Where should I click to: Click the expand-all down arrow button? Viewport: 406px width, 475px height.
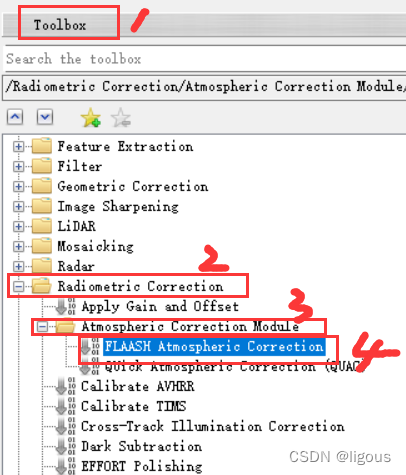(45, 117)
